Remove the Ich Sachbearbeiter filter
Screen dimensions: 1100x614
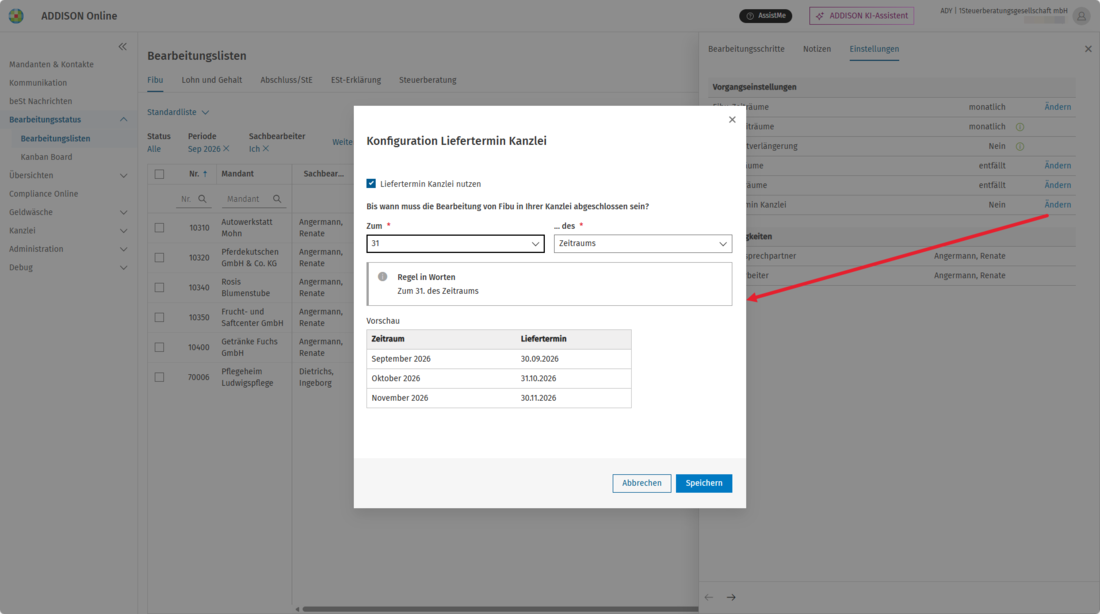tap(266, 149)
